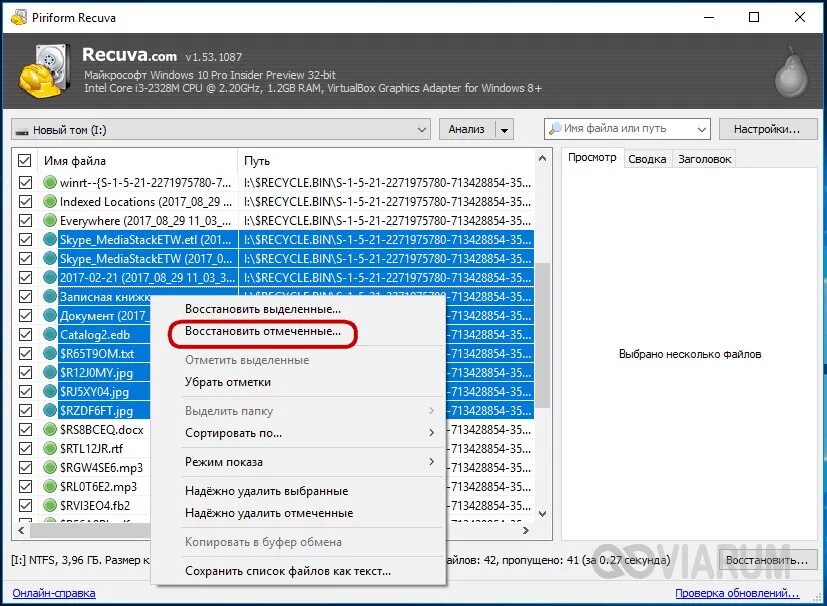The width and height of the screenshot is (827, 606).
Task: Uncheck the $RVI3EO4.fb2 checkbox
Action: click(x=25, y=505)
